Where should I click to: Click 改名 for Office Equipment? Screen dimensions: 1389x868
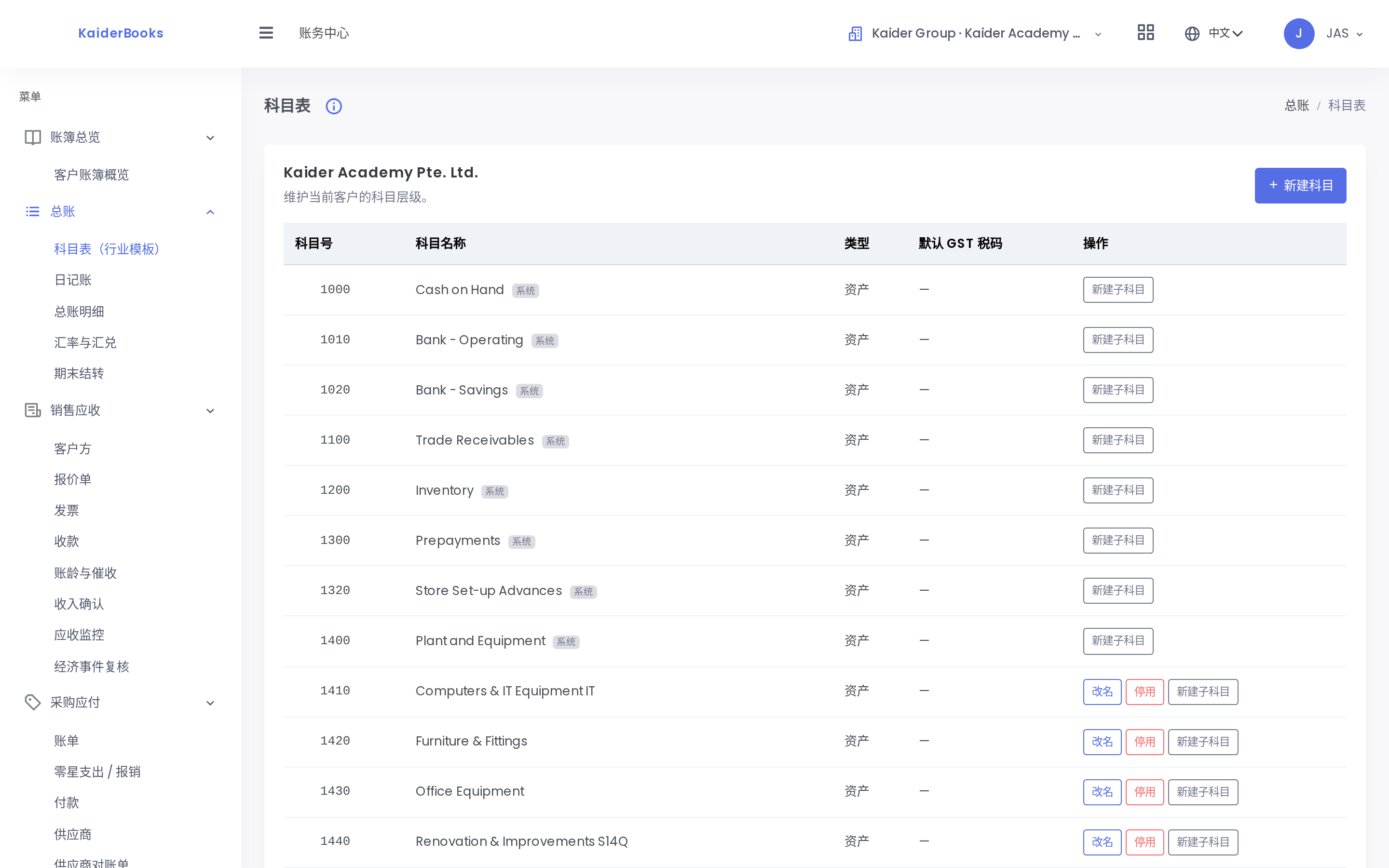[1102, 792]
